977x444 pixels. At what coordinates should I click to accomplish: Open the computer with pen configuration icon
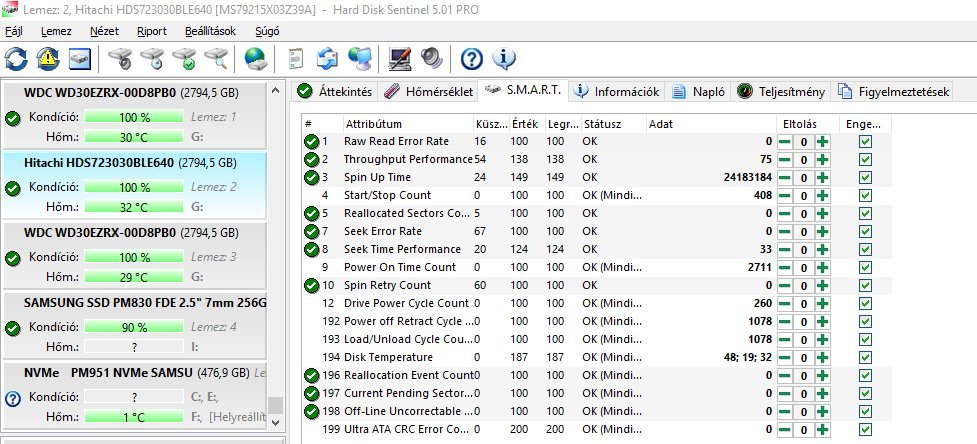(x=399, y=59)
